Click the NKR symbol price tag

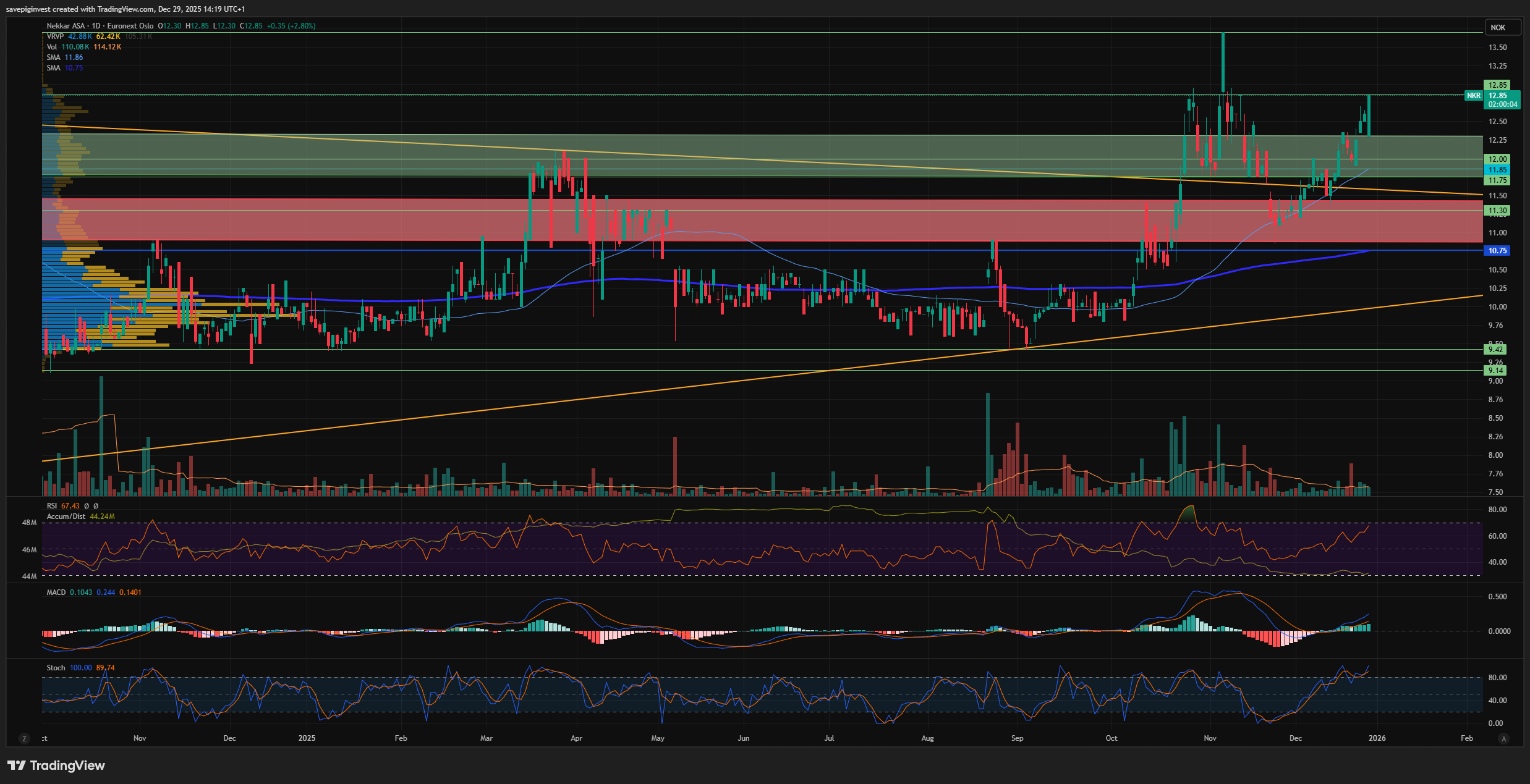click(x=1474, y=96)
